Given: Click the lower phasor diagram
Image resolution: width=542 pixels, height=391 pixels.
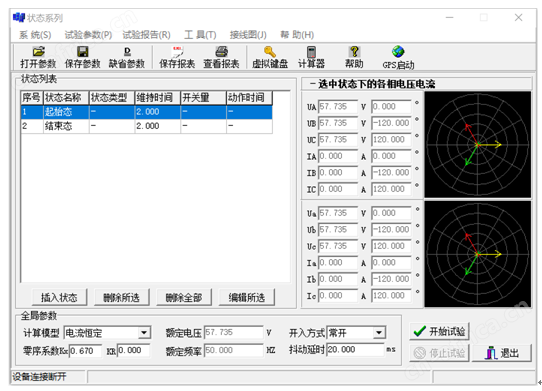Looking at the screenshot, I should point(477,254).
